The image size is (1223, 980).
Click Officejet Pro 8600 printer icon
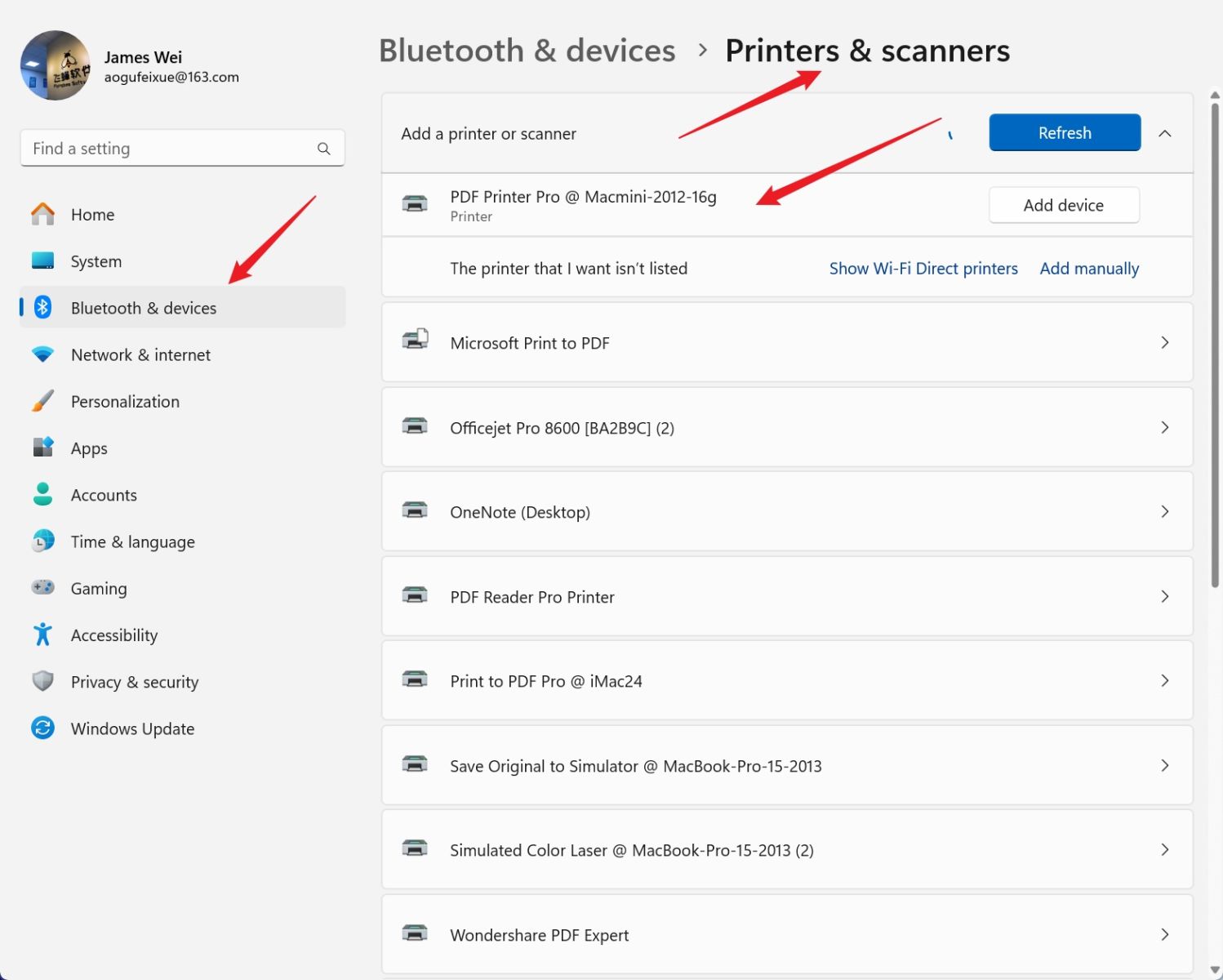click(415, 426)
